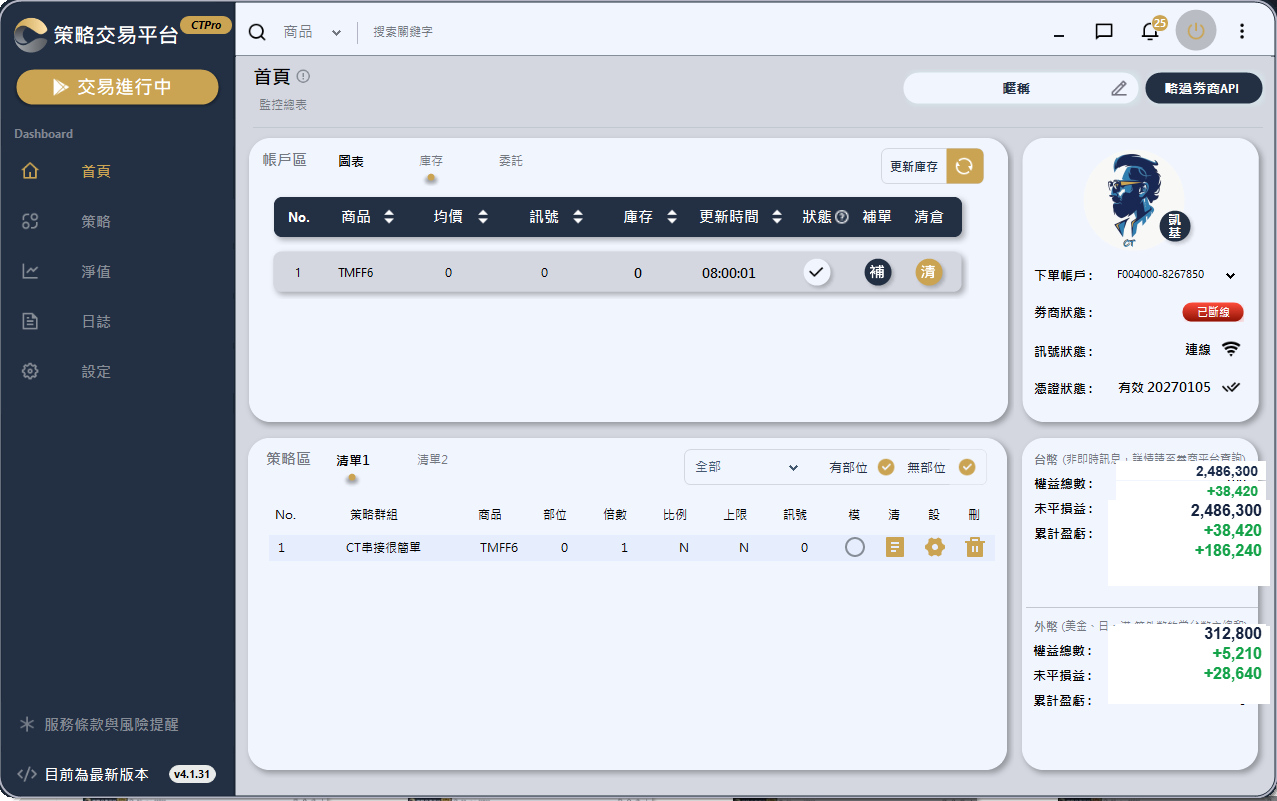This screenshot has height=801, width=1277.
Task: Click 有效 20270105 certificate text
Action: (x=1165, y=387)
